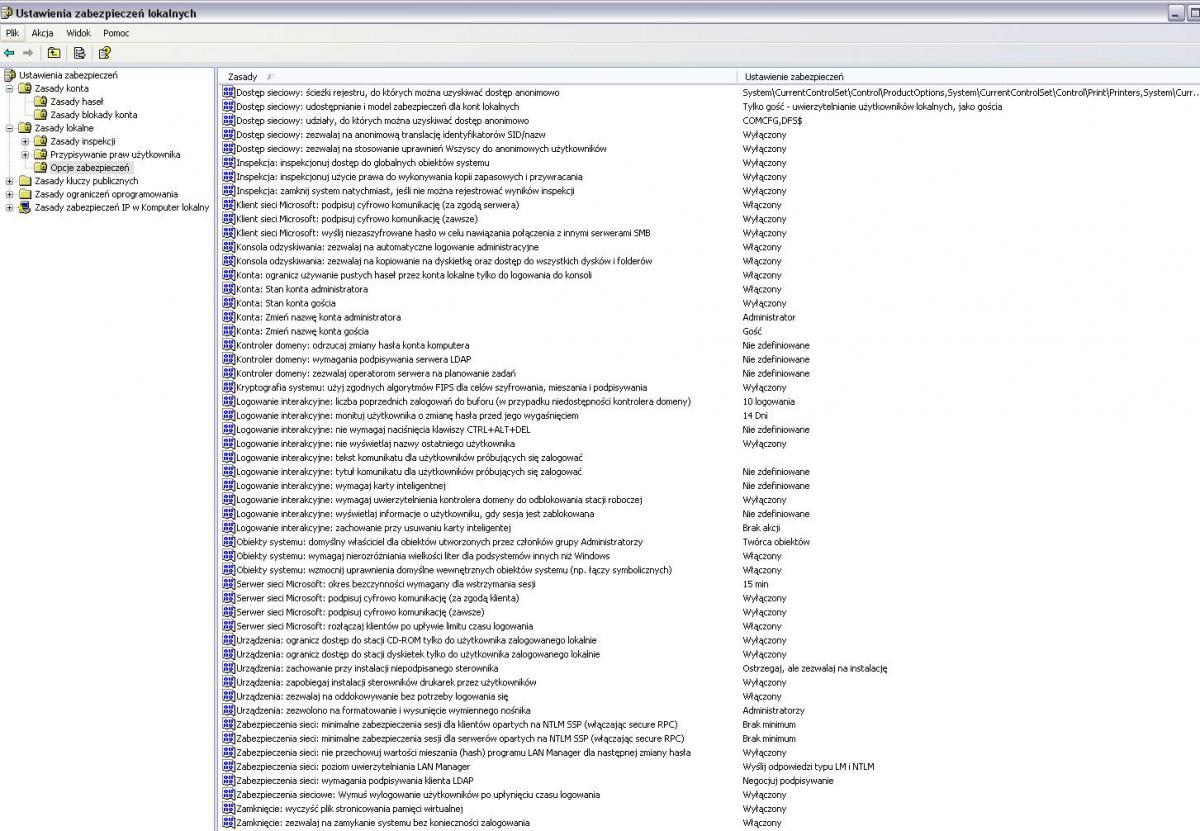Select the Przypisywanie praw użytkownika label

point(115,155)
